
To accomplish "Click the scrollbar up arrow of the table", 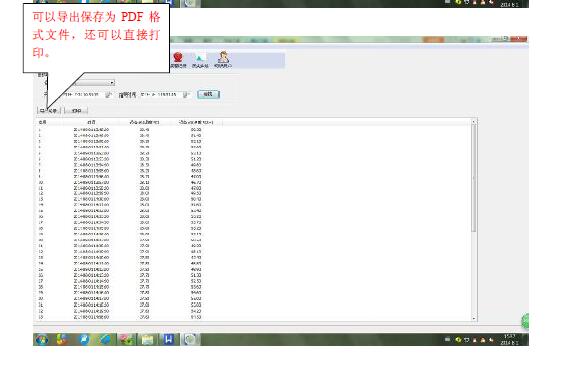I will pos(474,122).
